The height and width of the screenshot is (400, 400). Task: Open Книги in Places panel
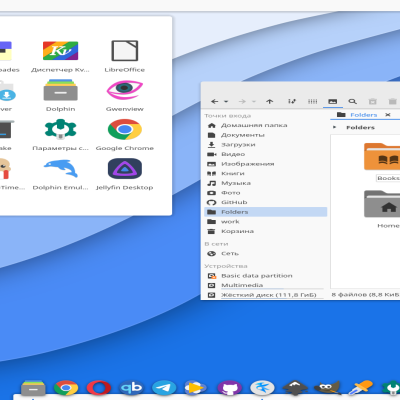[265, 173]
